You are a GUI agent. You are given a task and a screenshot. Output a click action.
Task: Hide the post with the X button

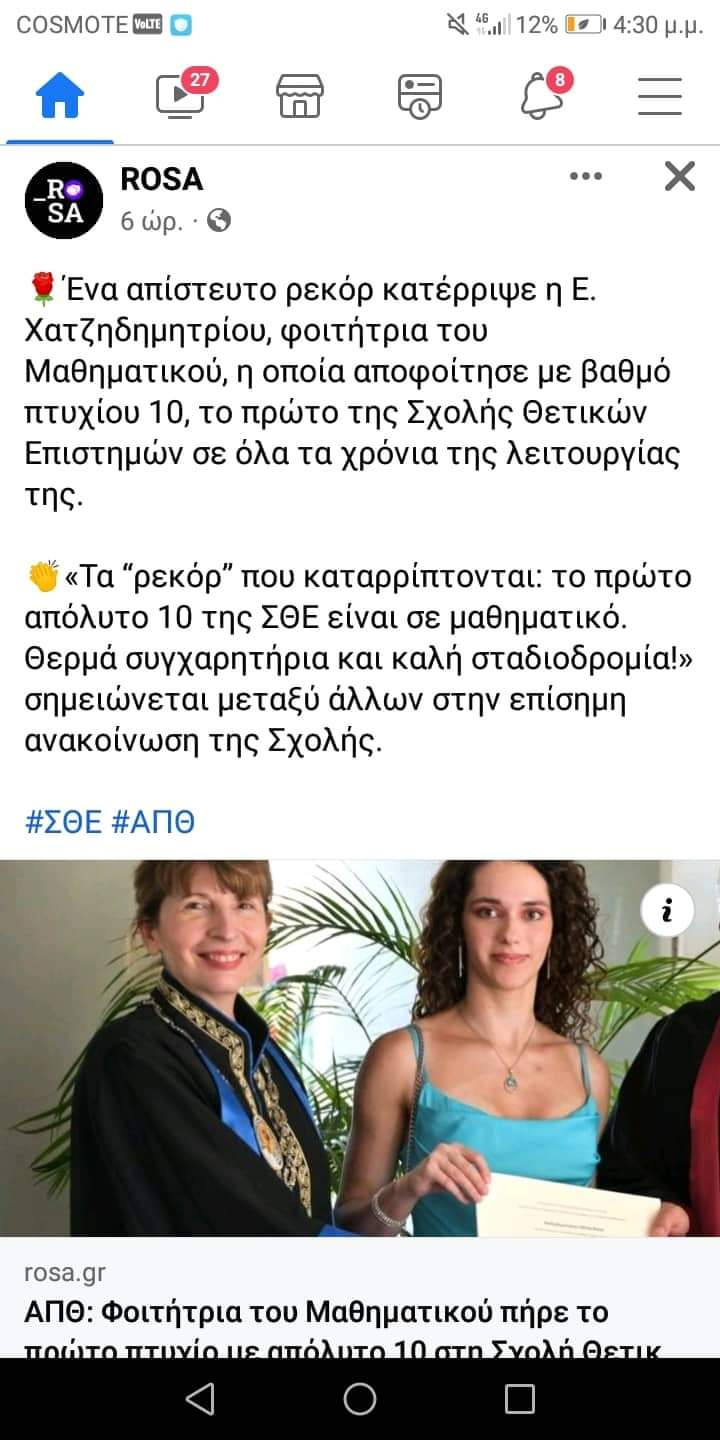pos(680,177)
